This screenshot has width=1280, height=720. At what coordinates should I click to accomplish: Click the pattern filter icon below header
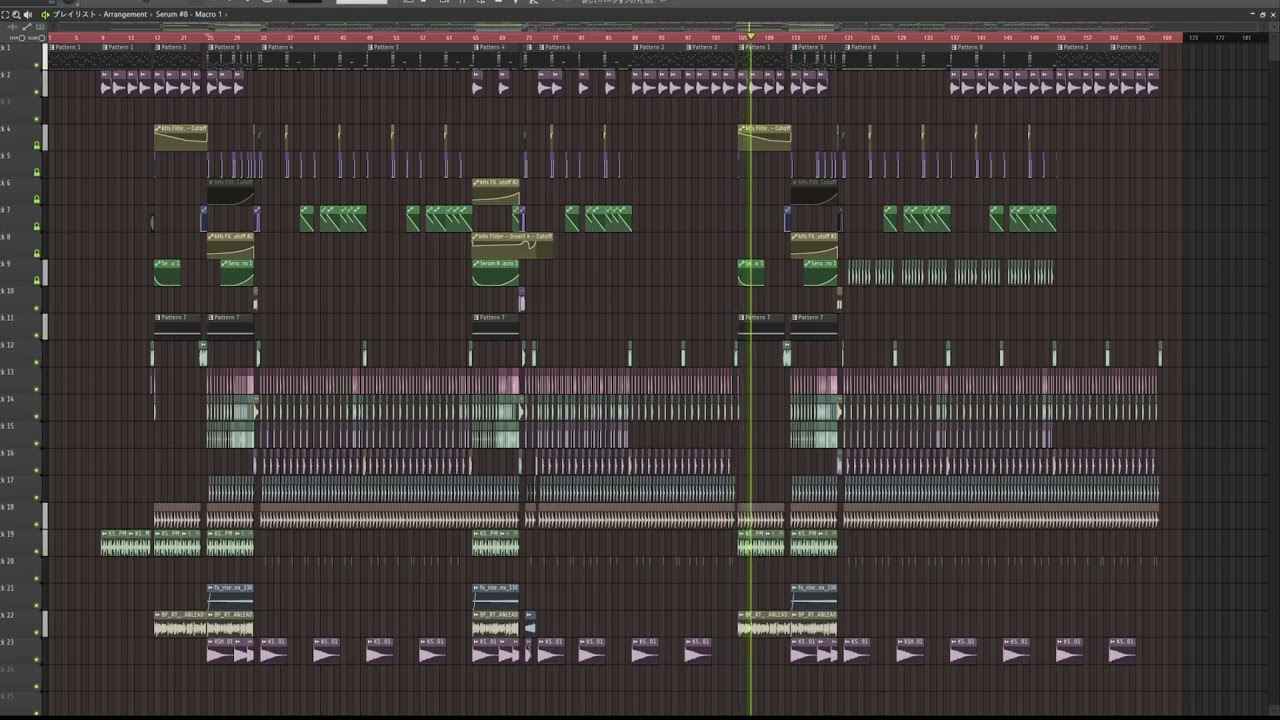40,26
